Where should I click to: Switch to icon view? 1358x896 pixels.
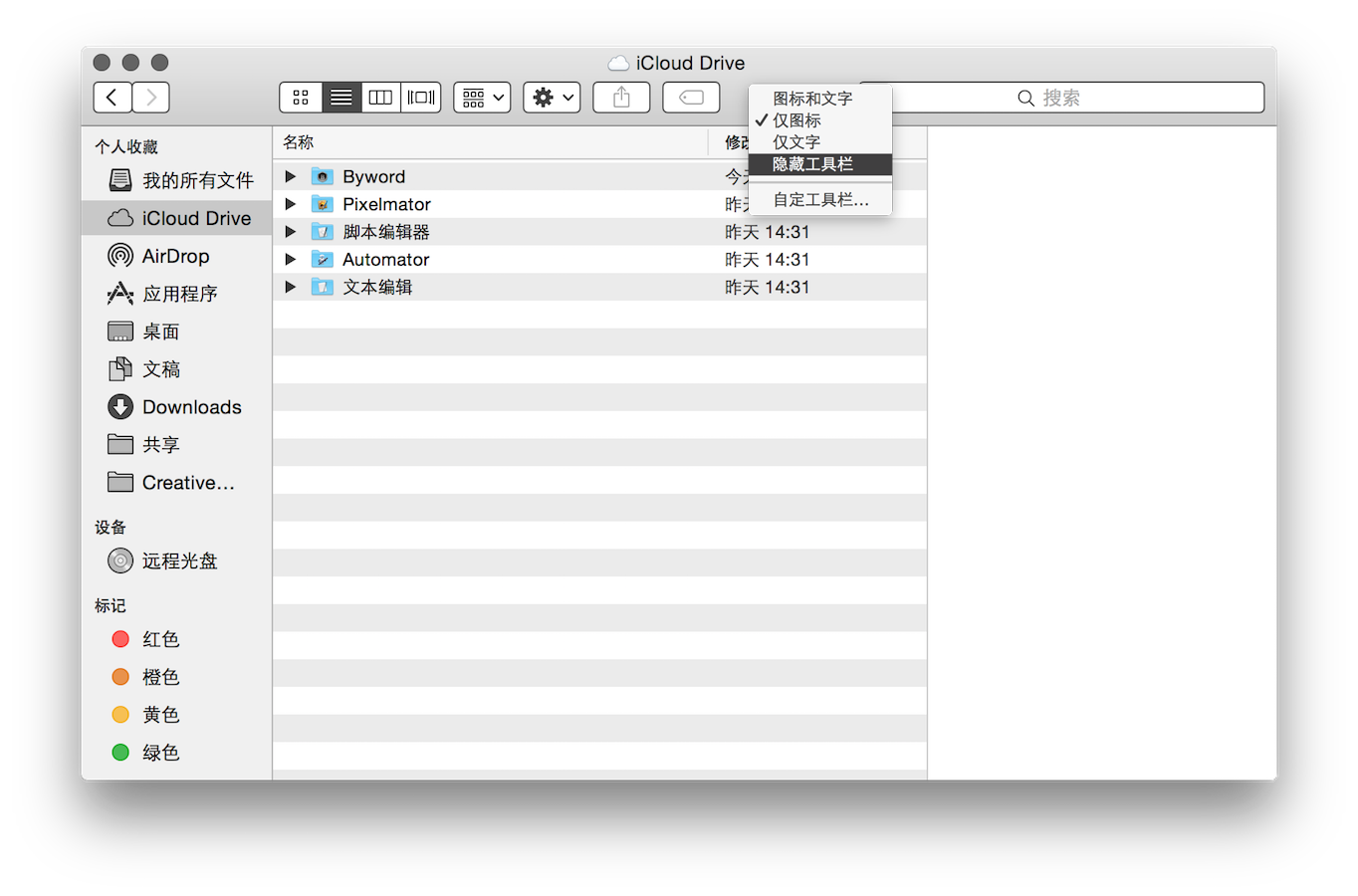click(301, 98)
